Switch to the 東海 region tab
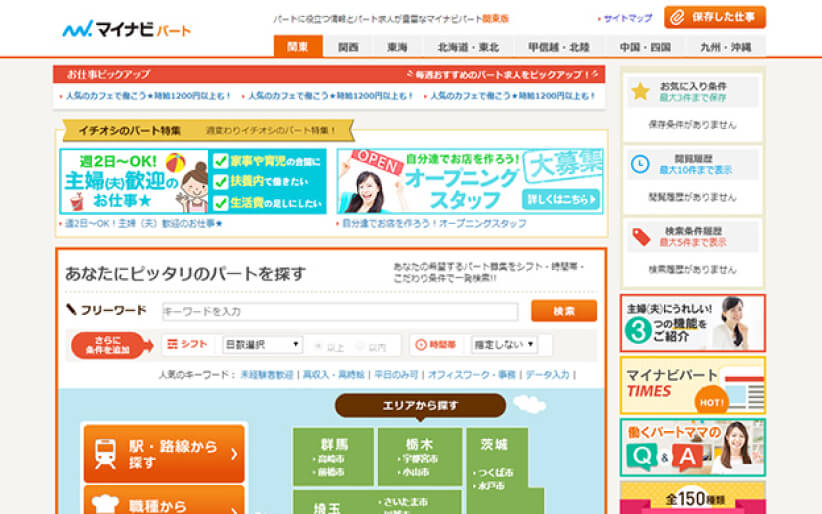 (397, 47)
